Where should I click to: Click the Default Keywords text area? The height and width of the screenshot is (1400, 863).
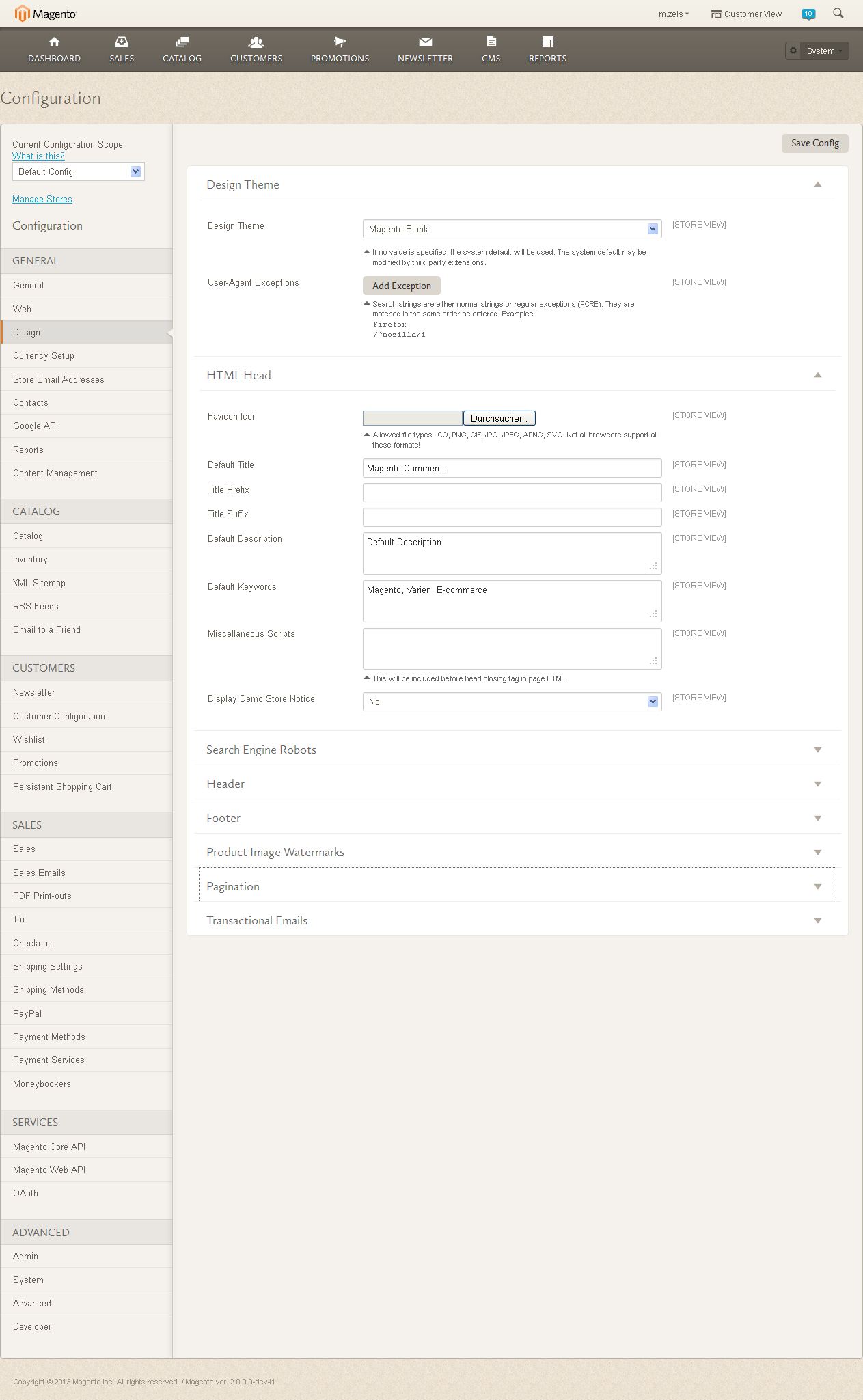pyautogui.click(x=512, y=601)
